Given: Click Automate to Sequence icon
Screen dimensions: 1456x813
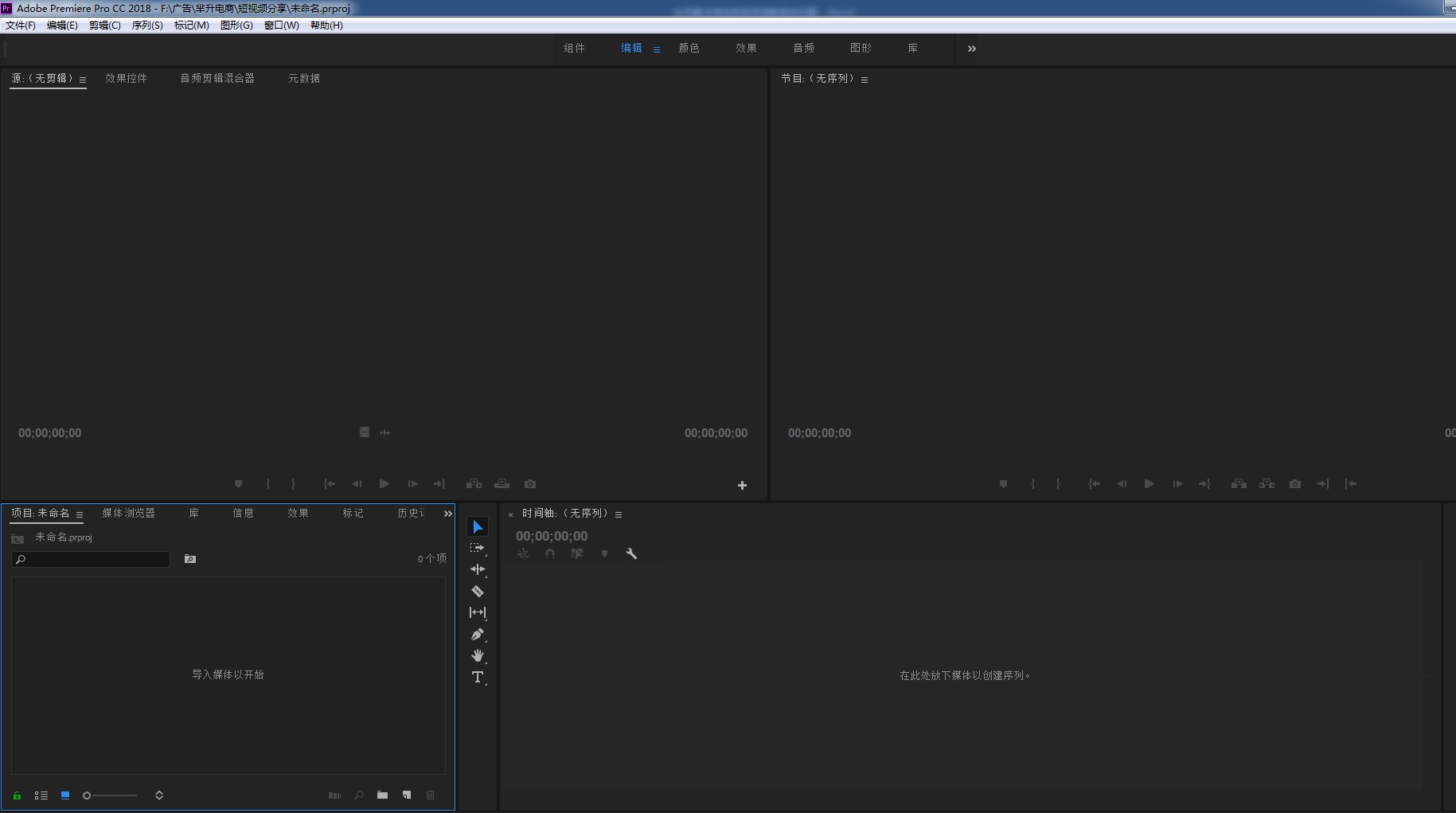Looking at the screenshot, I should click(334, 795).
